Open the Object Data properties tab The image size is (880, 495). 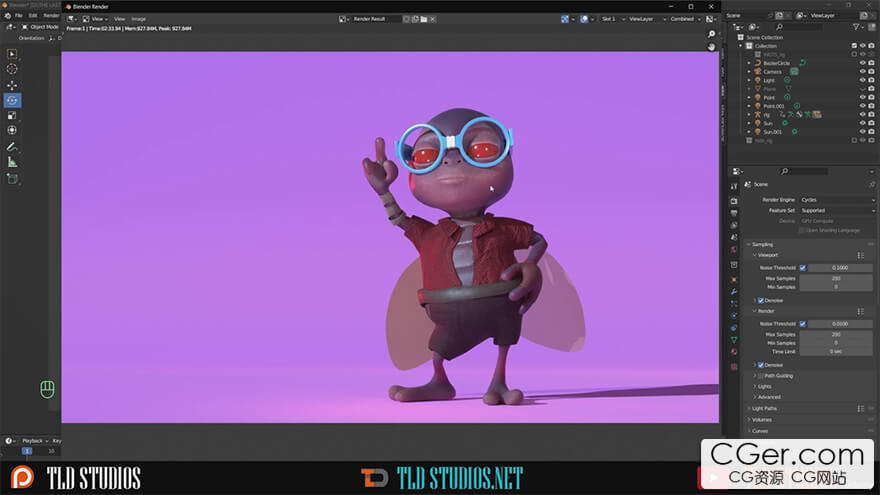(734, 340)
